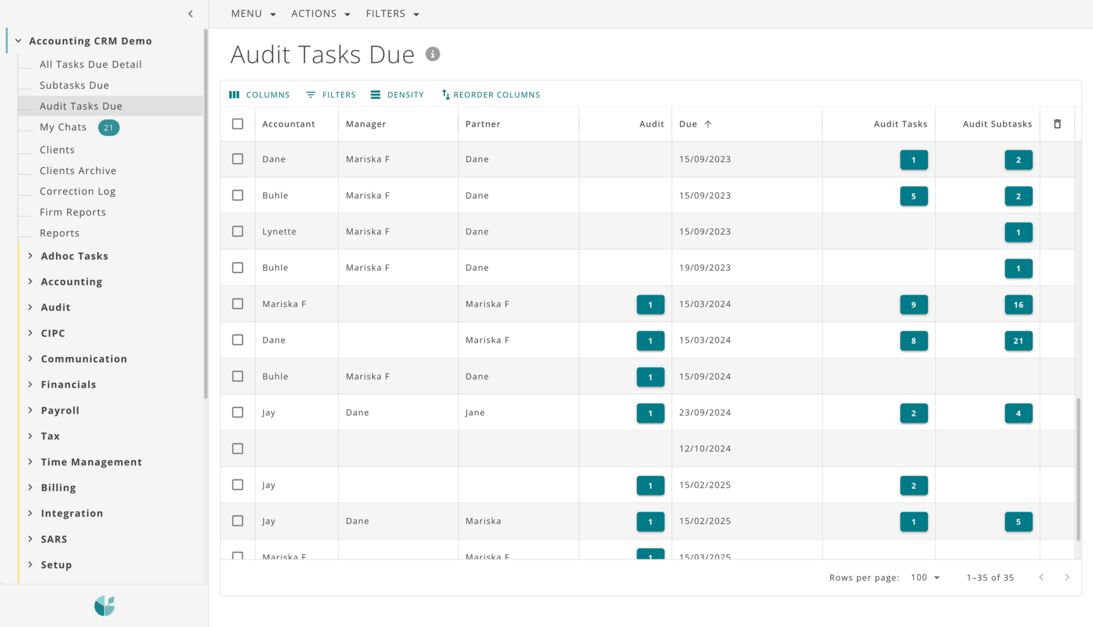1093x627 pixels.
Task: Check the row due 23/09/2024
Action: pos(238,412)
